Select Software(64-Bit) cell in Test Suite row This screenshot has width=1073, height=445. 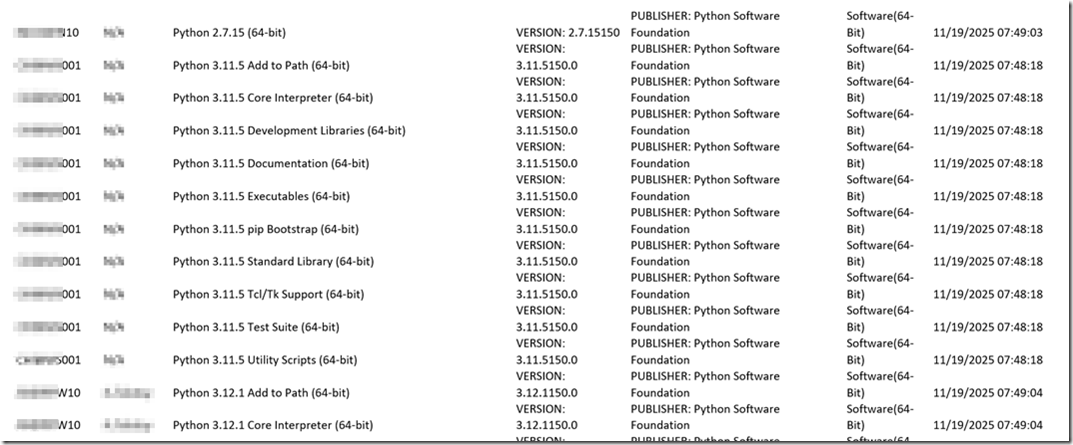point(880,319)
